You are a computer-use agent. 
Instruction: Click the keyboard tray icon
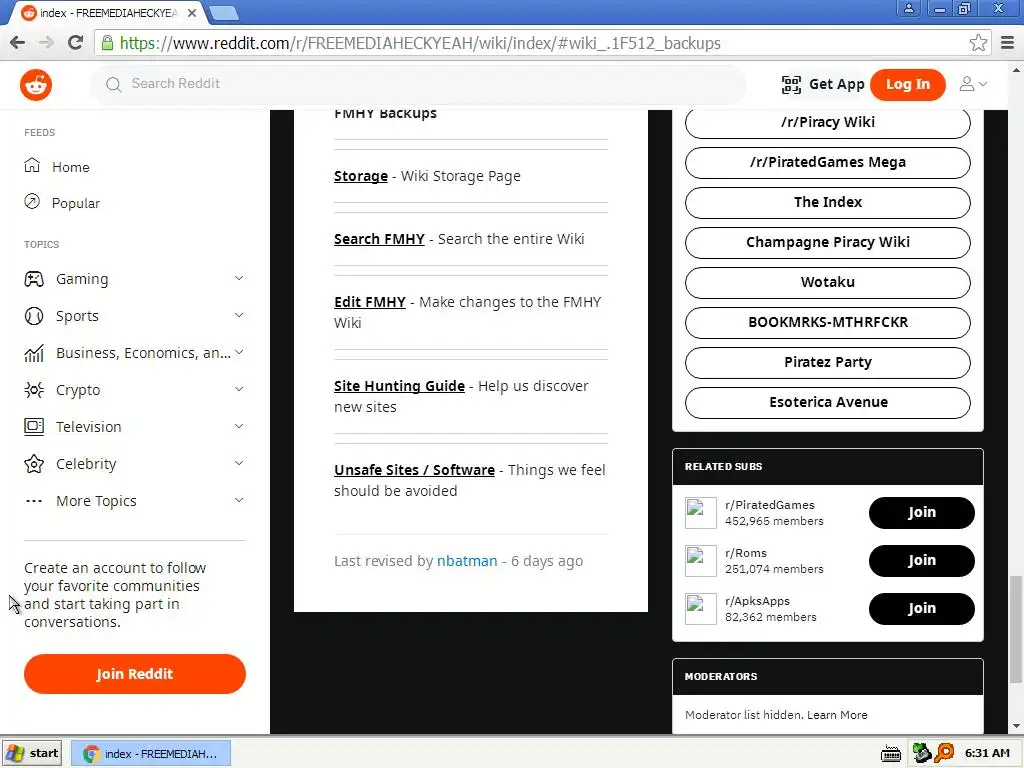(x=891, y=754)
